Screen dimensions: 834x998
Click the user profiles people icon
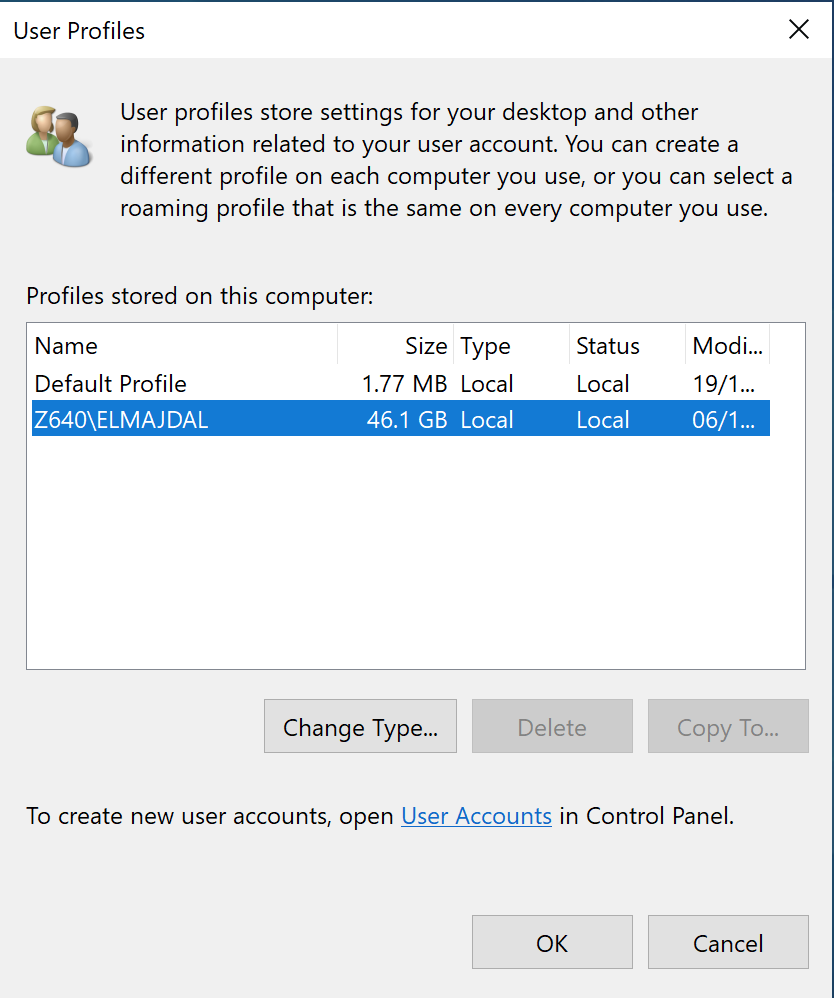click(58, 131)
